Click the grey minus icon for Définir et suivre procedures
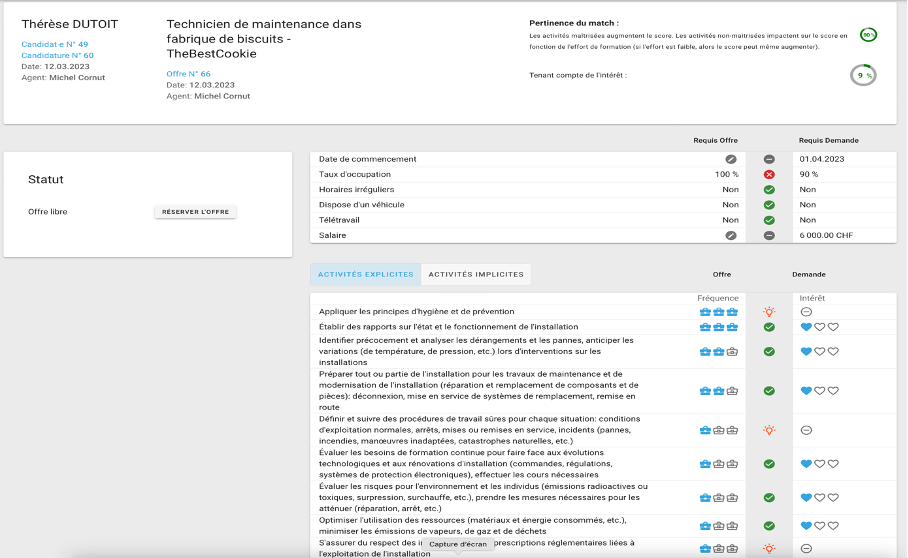908x558 pixels. [x=806, y=430]
